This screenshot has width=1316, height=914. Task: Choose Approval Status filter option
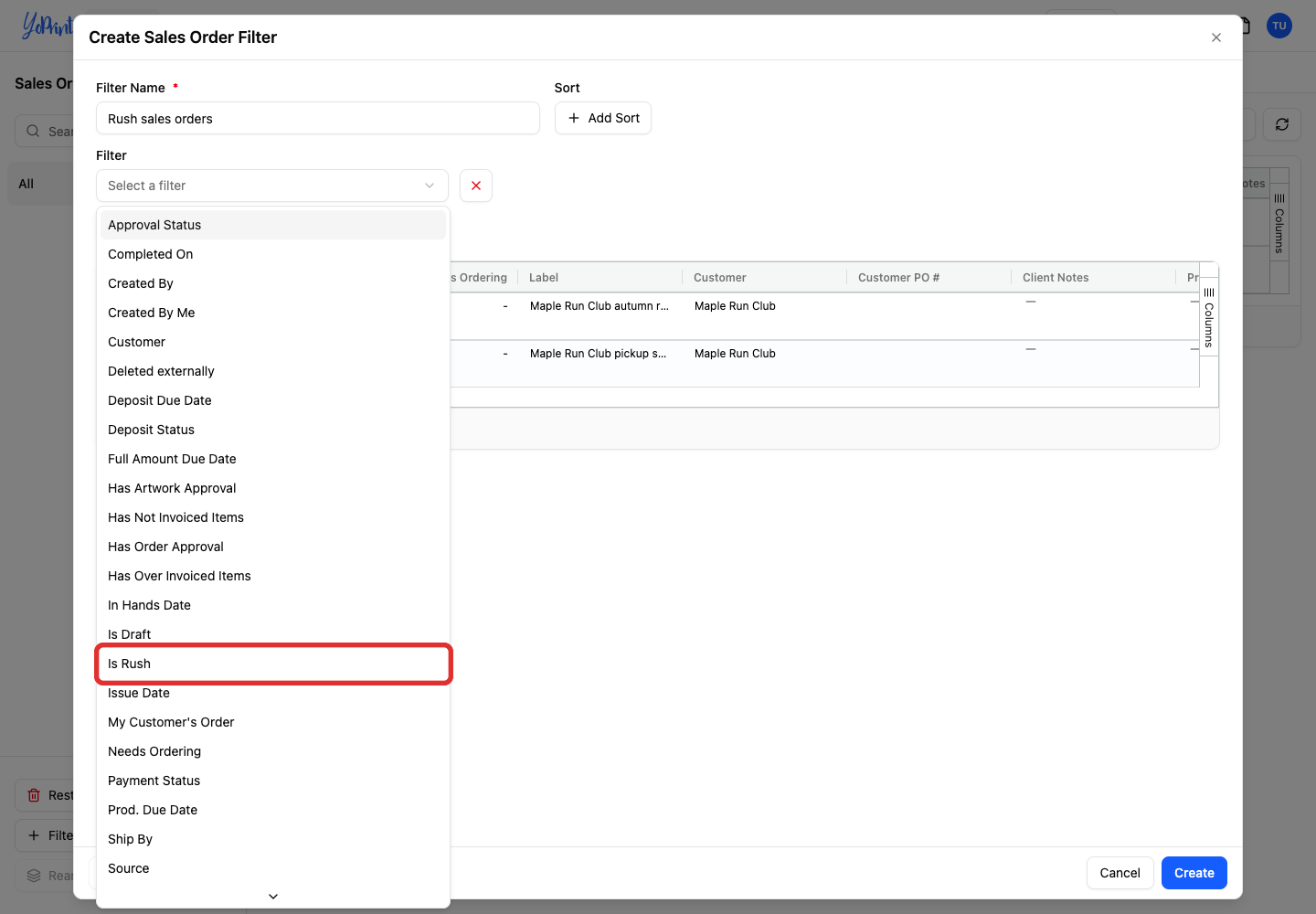click(273, 225)
